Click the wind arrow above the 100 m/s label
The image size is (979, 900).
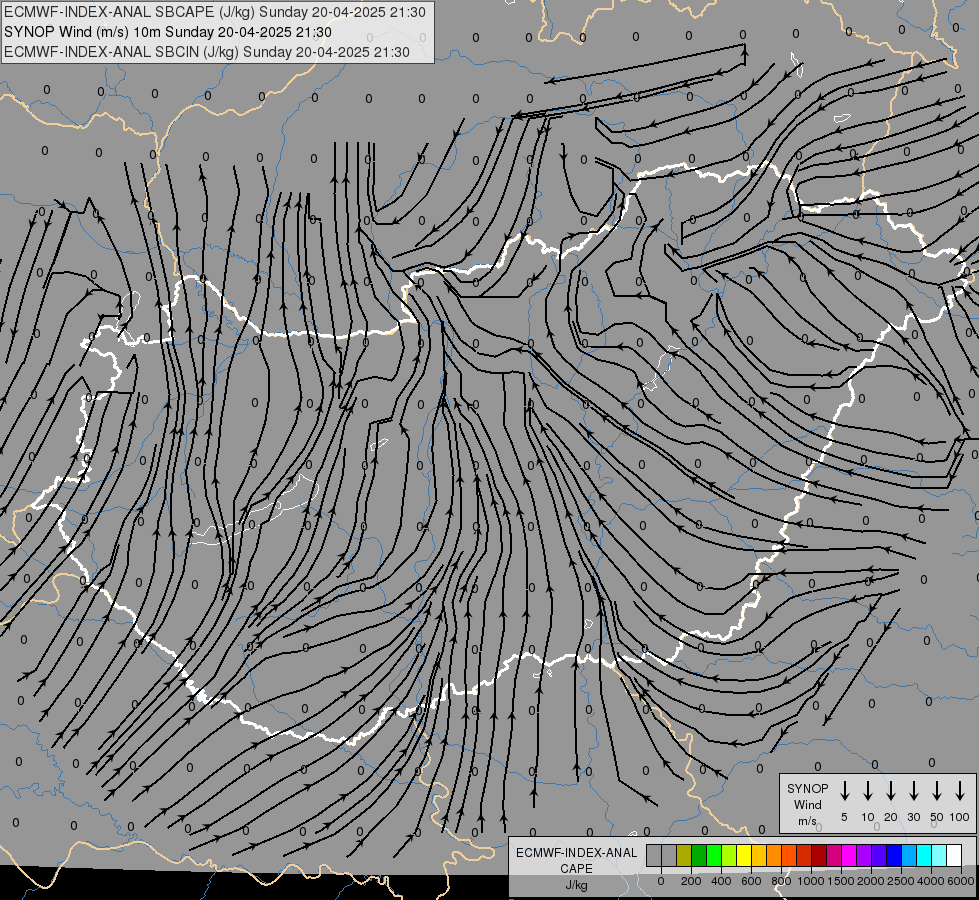[960, 790]
